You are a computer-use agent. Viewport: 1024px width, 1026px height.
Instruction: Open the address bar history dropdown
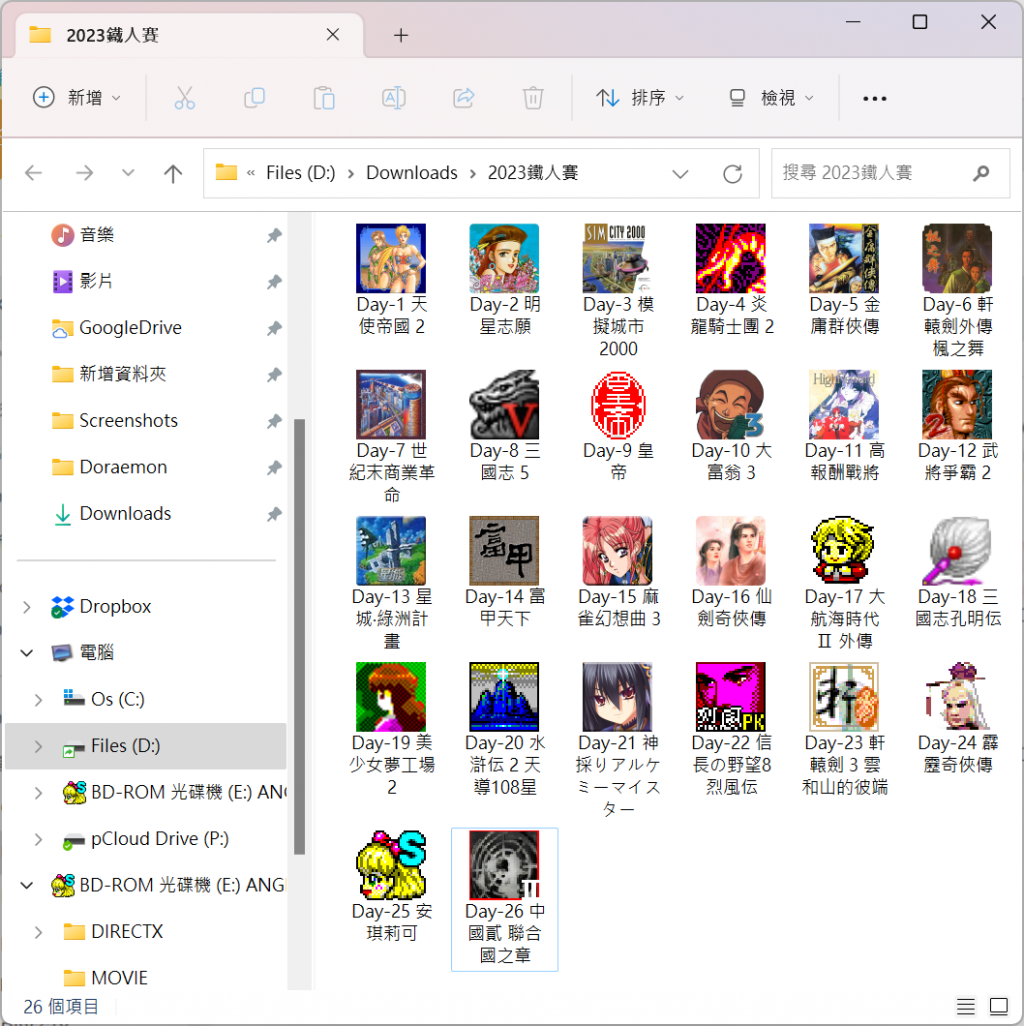(680, 173)
